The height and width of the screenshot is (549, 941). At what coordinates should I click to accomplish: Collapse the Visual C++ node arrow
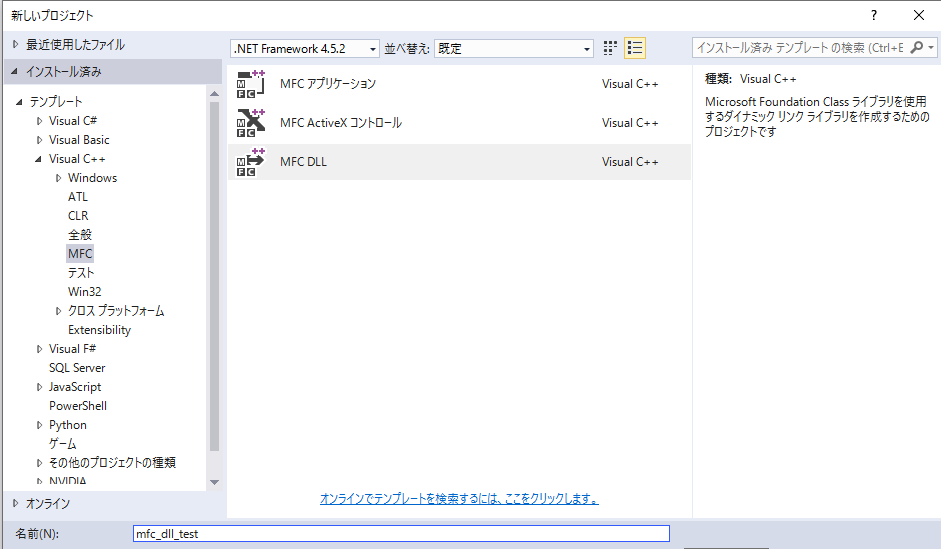tap(38, 159)
